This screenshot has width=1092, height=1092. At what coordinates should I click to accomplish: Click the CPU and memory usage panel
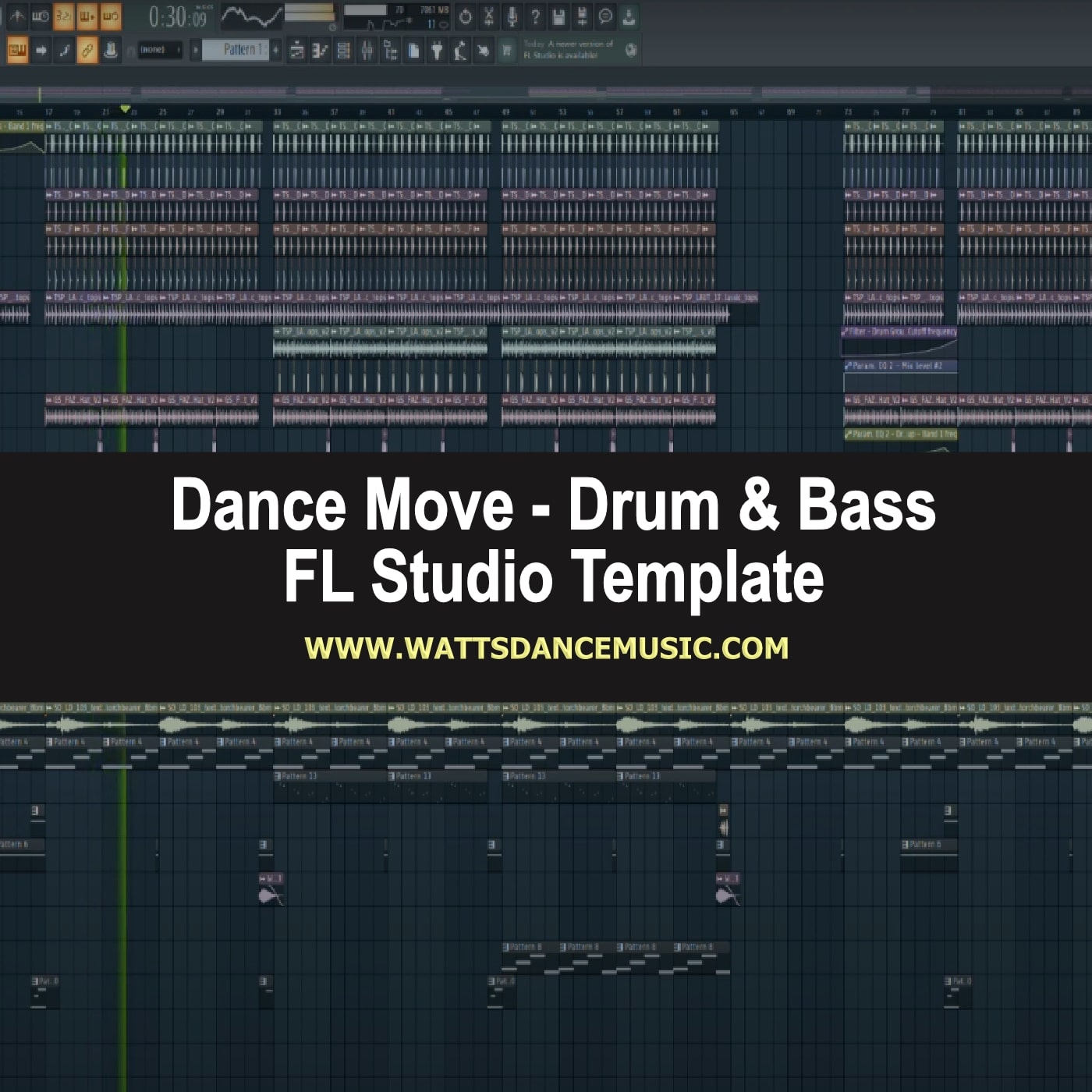pyautogui.click(x=396, y=16)
